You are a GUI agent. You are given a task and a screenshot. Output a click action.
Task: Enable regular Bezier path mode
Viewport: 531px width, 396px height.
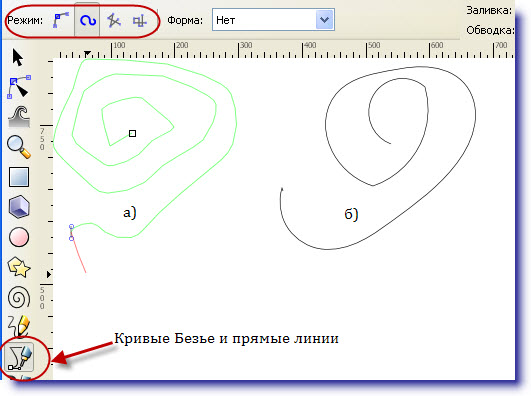61,20
